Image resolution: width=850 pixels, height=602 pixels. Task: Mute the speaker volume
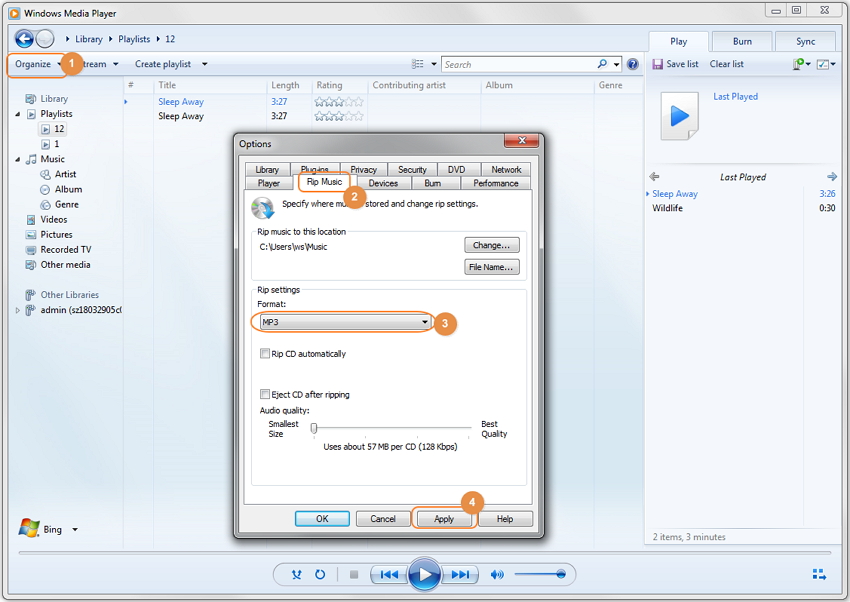click(x=498, y=574)
